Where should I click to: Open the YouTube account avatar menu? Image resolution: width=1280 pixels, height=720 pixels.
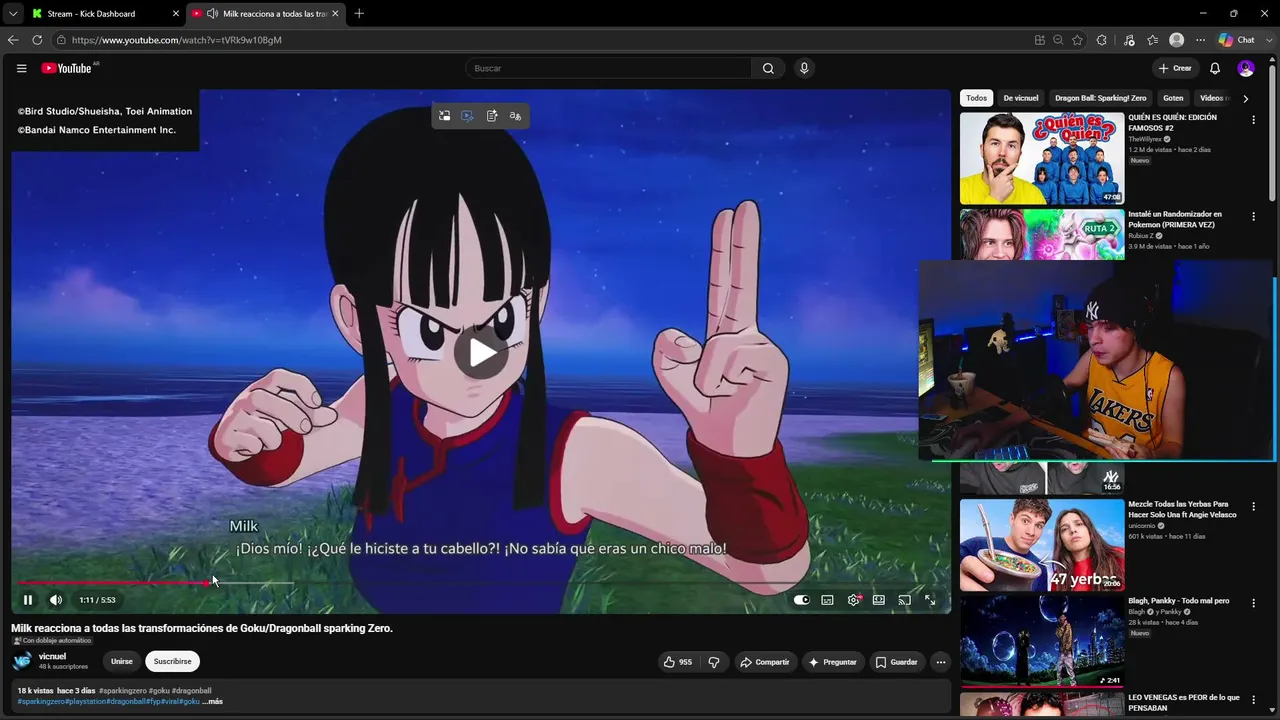[x=1246, y=68]
